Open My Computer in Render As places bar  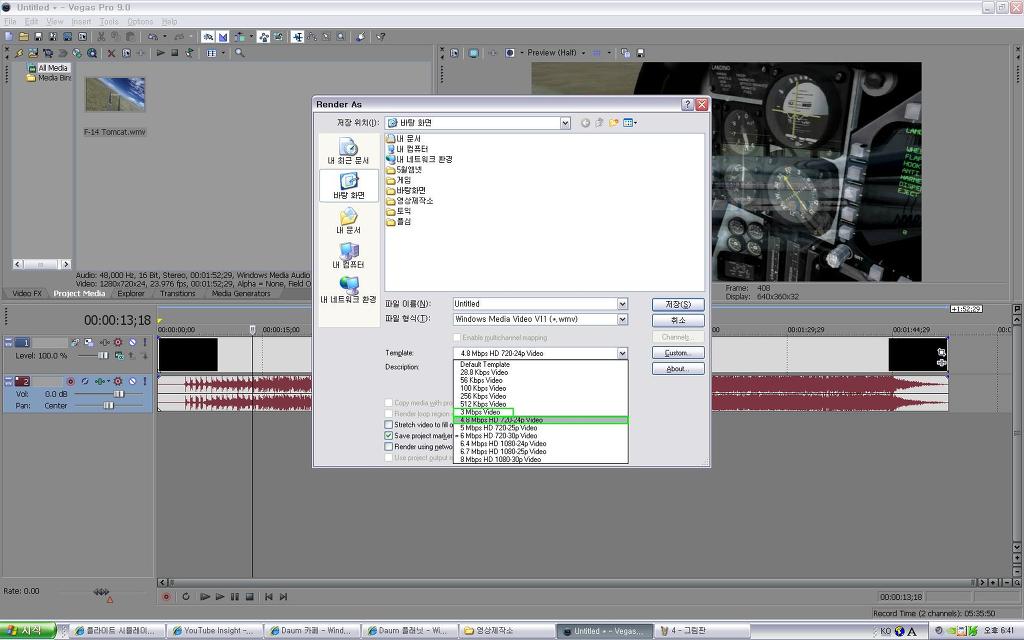click(349, 255)
